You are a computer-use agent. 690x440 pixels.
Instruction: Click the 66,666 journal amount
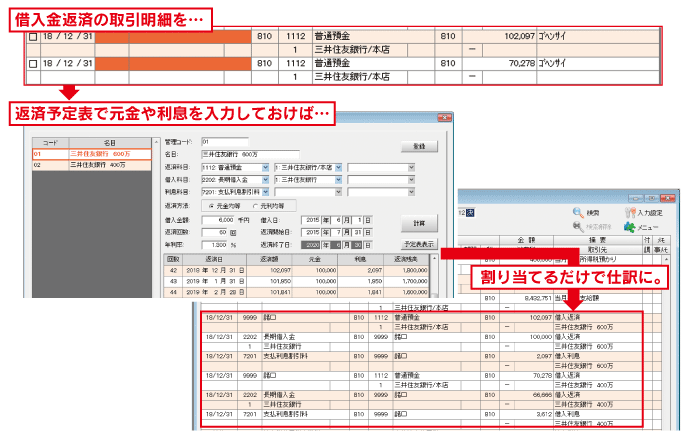pos(542,395)
